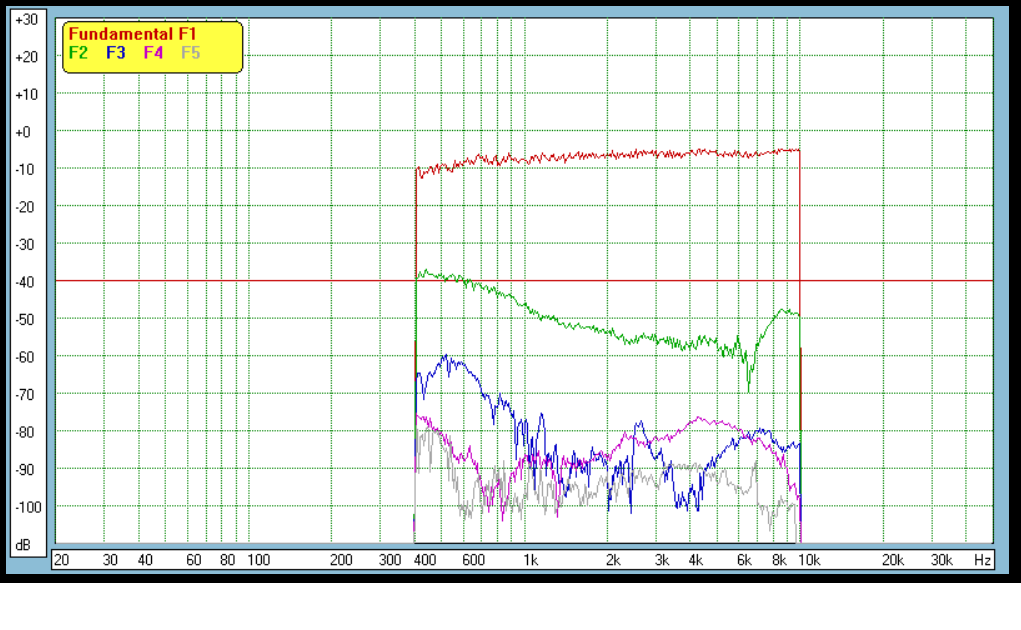Click the 4k frequency label

pos(696,560)
